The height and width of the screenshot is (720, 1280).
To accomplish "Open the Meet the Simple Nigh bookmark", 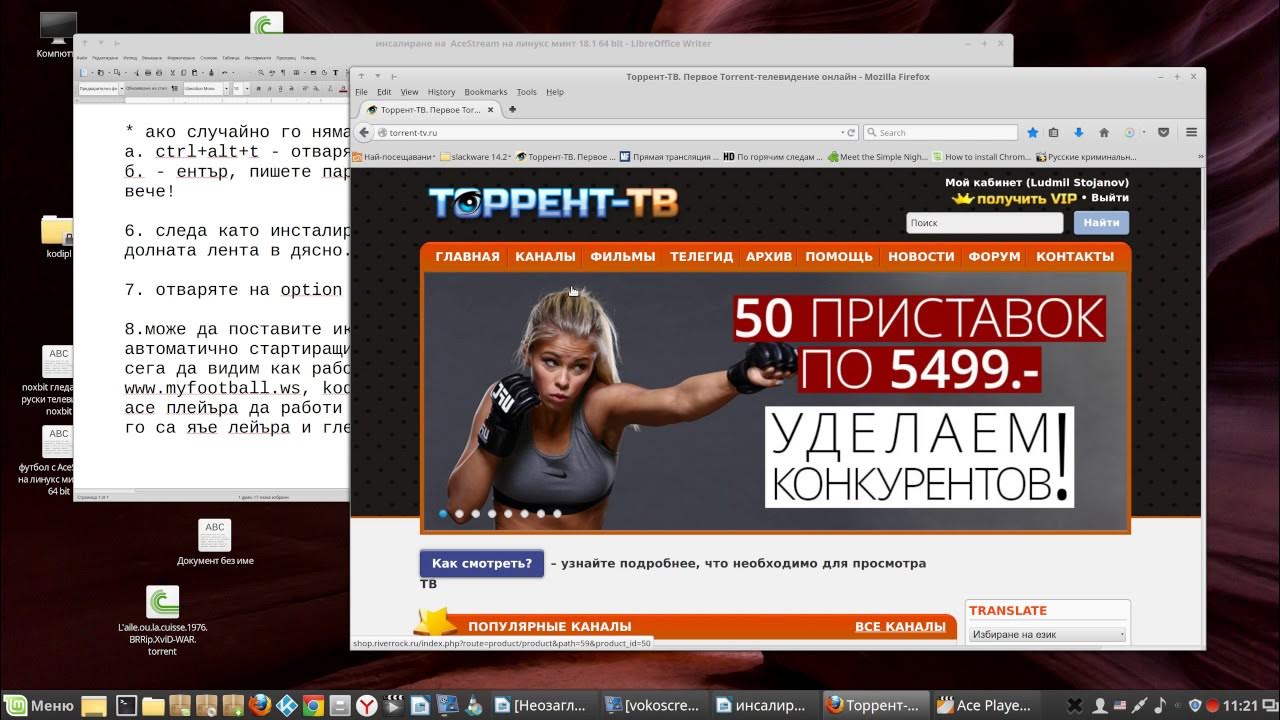I will coord(877,157).
